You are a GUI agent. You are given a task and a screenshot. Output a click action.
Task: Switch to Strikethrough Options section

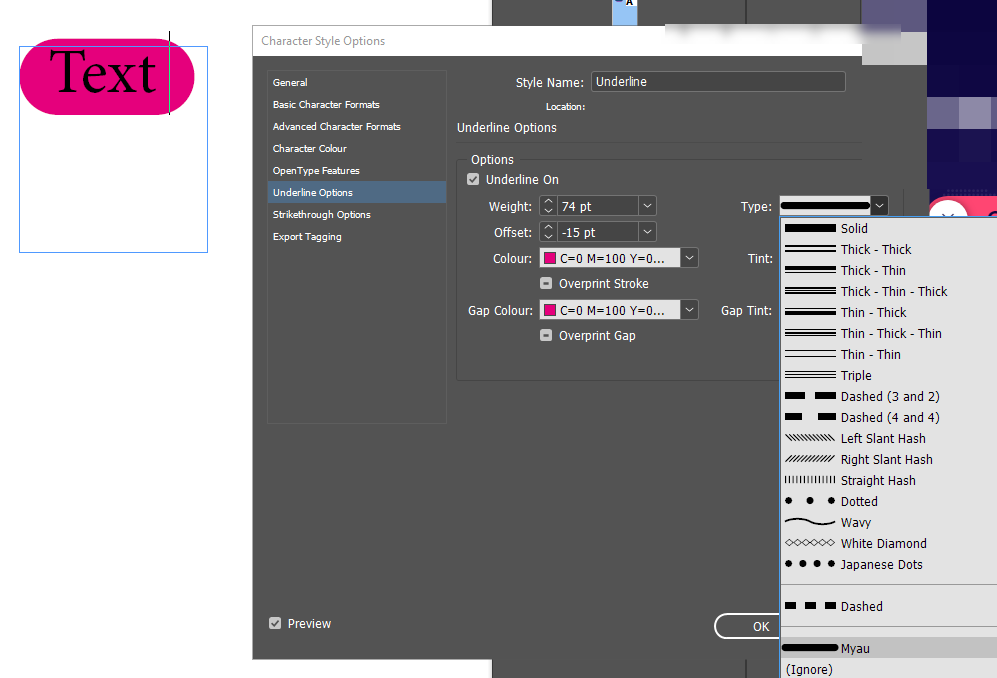pyautogui.click(x=321, y=214)
